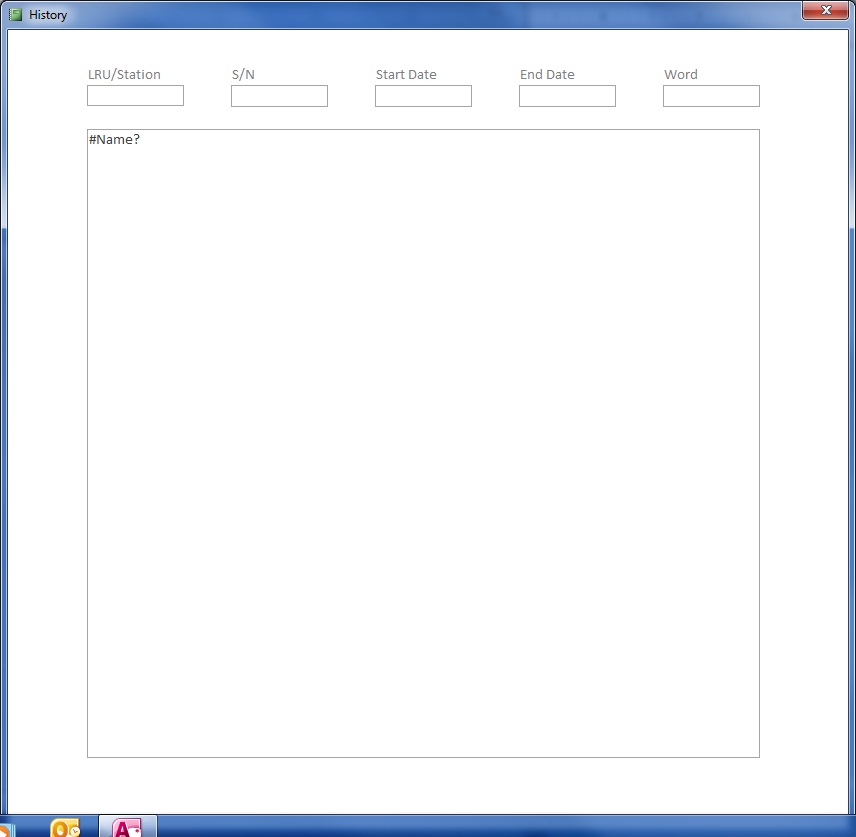The image size is (856, 837).
Task: Focus the End Date text box
Action: [567, 96]
